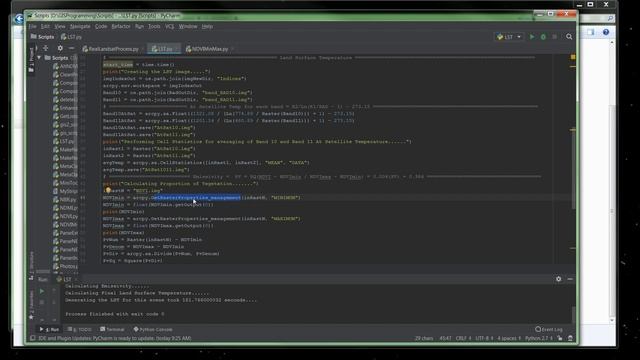
Task: Open the Run panel settings gear
Action: coord(558,279)
